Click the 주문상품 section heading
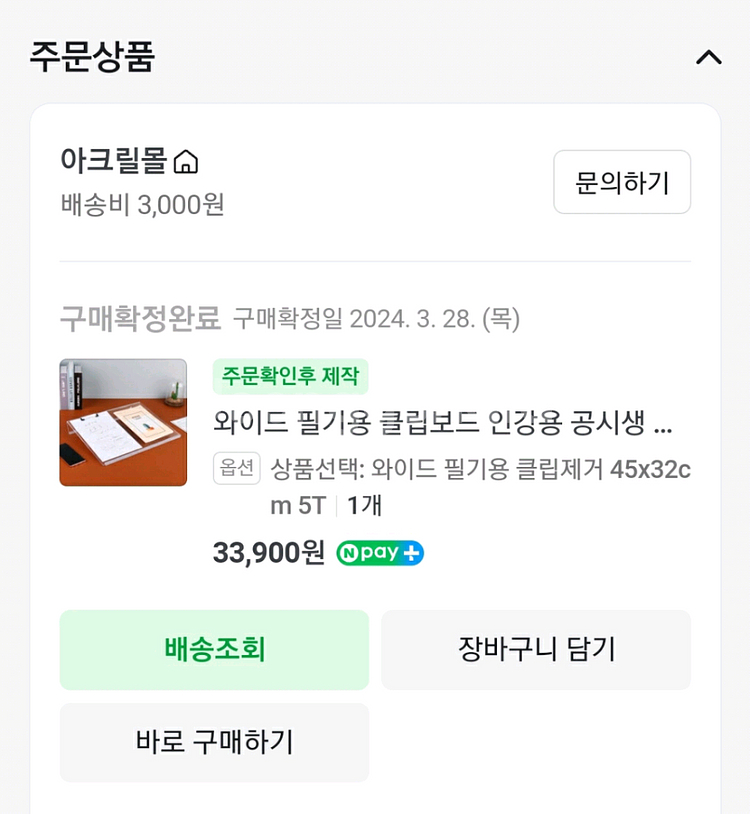 pos(92,56)
